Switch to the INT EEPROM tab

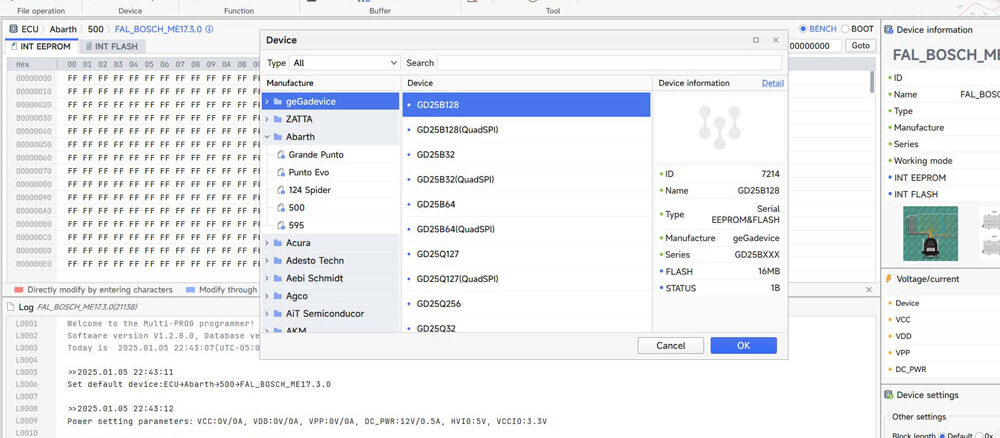(x=41, y=47)
